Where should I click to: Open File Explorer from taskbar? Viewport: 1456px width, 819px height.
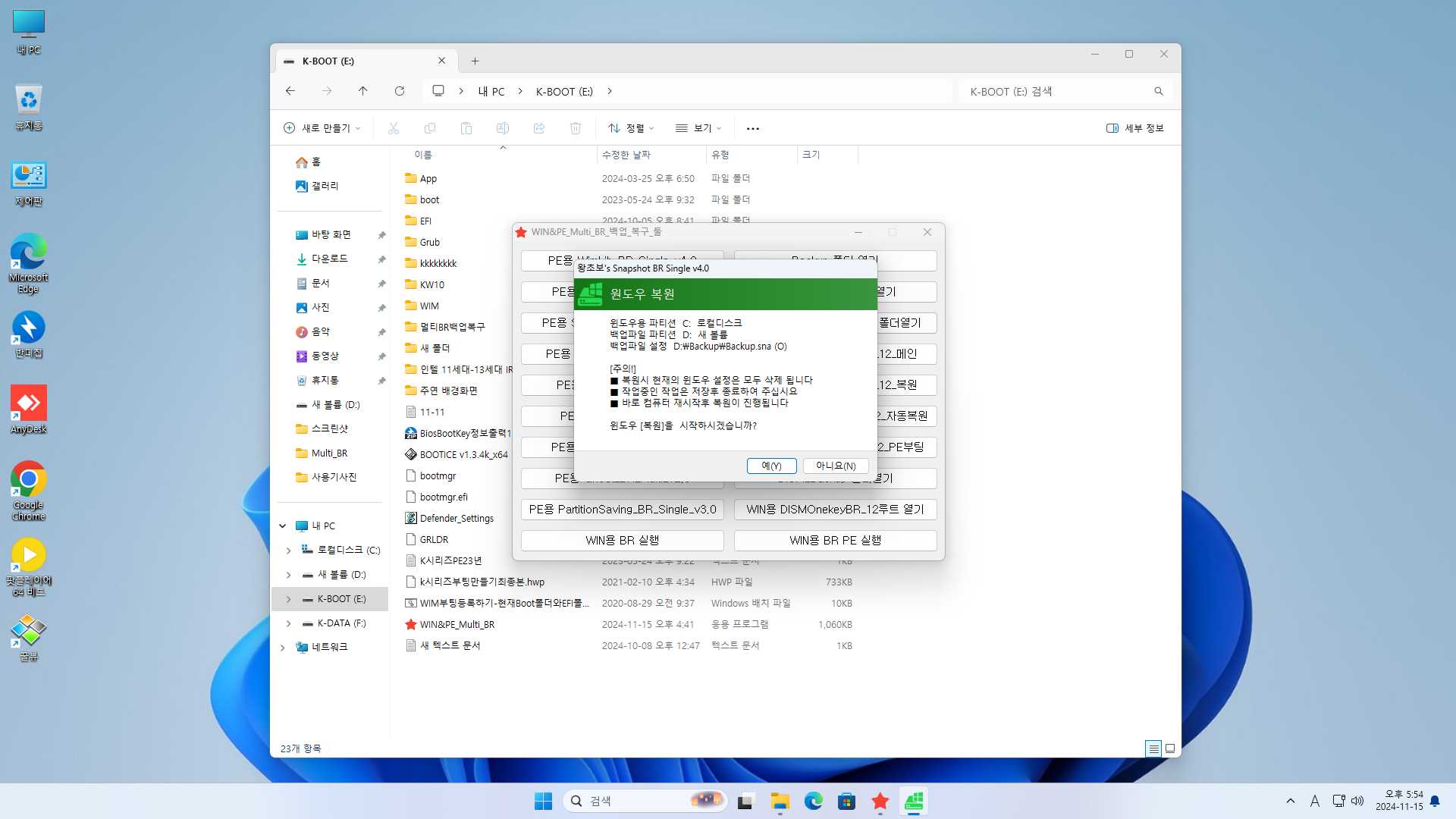pos(780,801)
